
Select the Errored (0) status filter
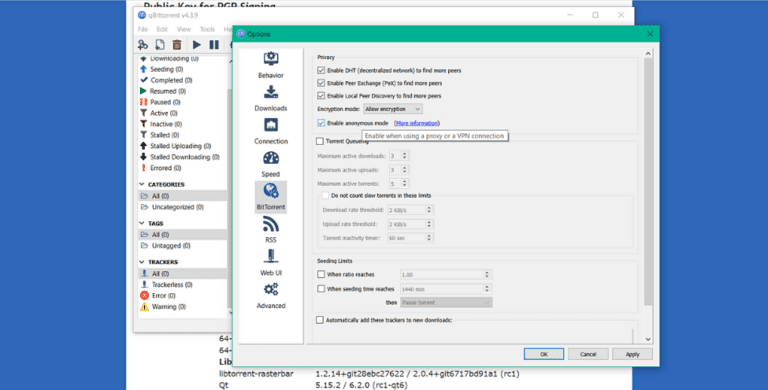point(161,168)
